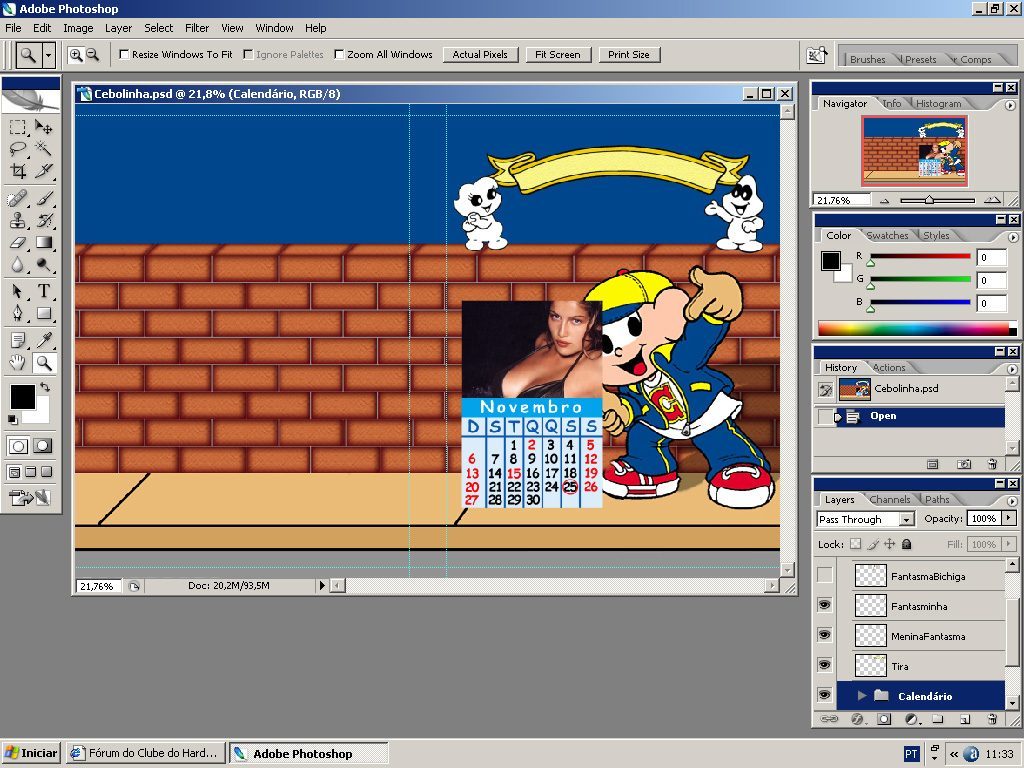Select the Gradient tool
Image resolution: width=1024 pixels, height=768 pixels.
click(x=43, y=242)
